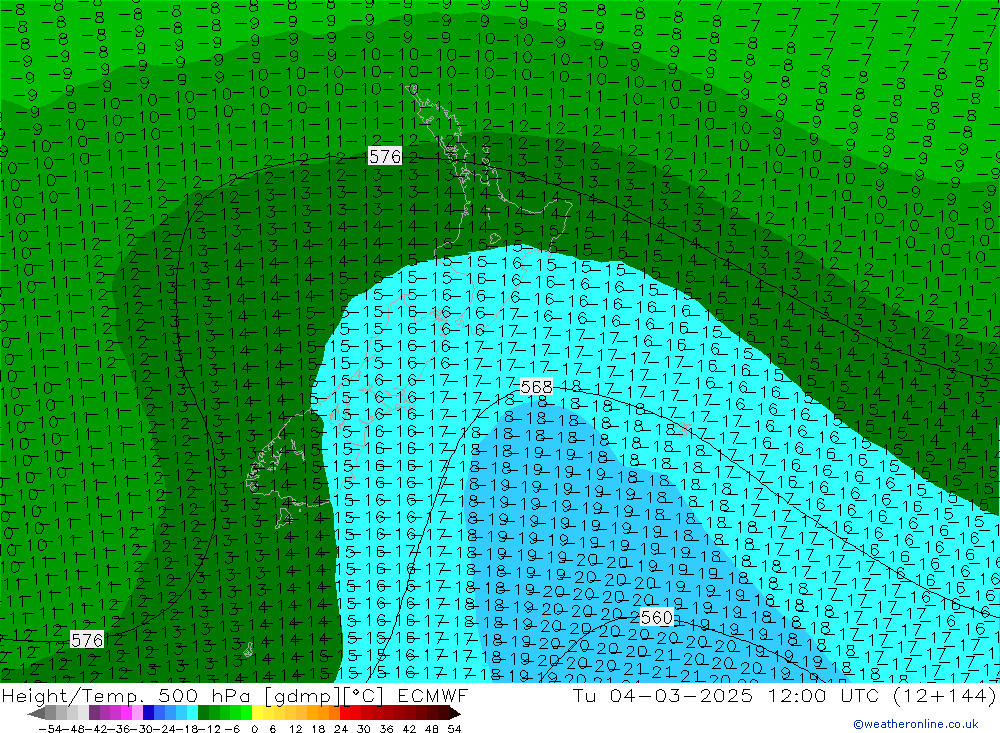This screenshot has width=1000, height=733.
Task: Click the (12+144) forecast hour text
Action: (x=945, y=695)
